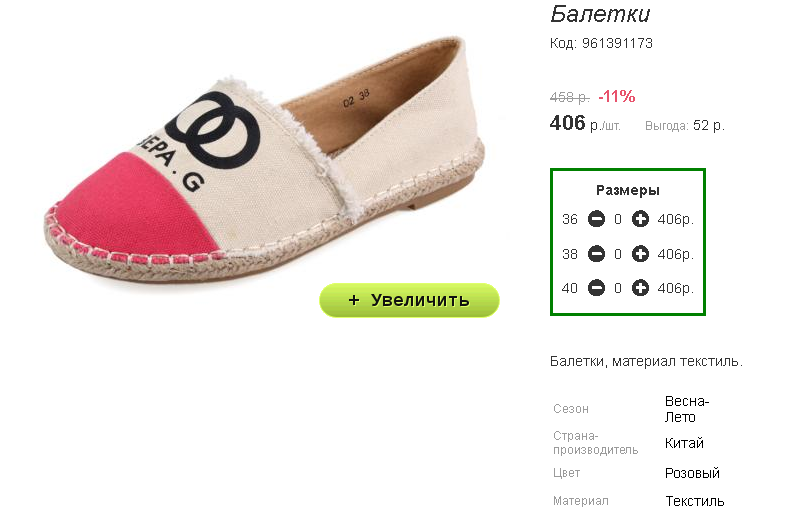Click the size 38 quantity value

(x=618, y=254)
